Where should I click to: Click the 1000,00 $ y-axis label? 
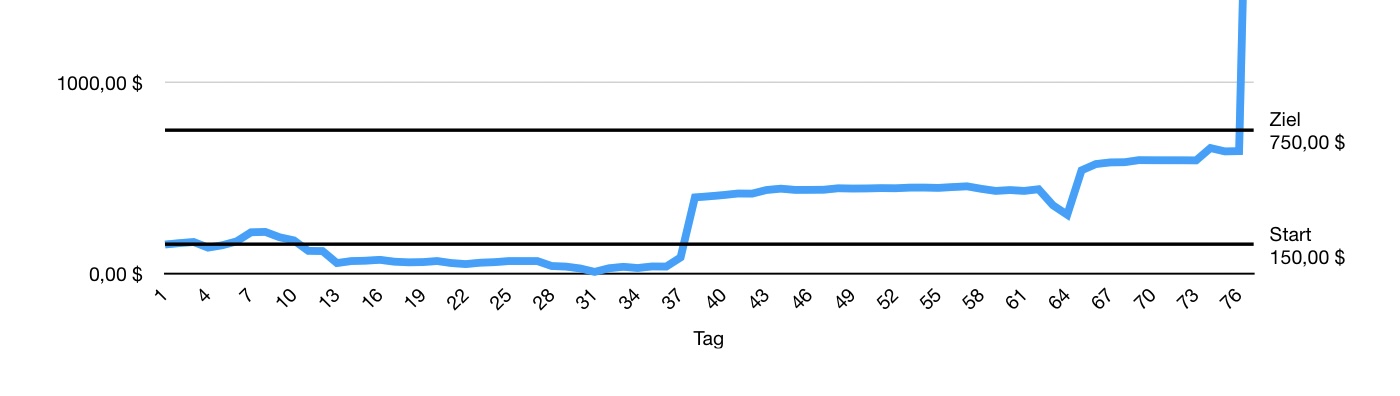pos(99,84)
